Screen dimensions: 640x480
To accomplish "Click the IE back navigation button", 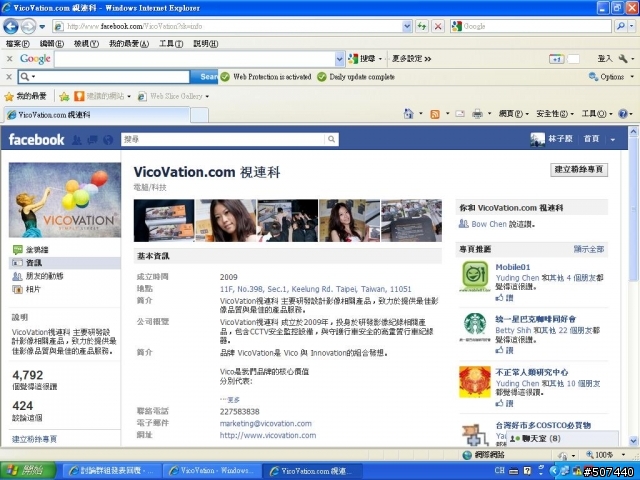I will [x=11, y=27].
